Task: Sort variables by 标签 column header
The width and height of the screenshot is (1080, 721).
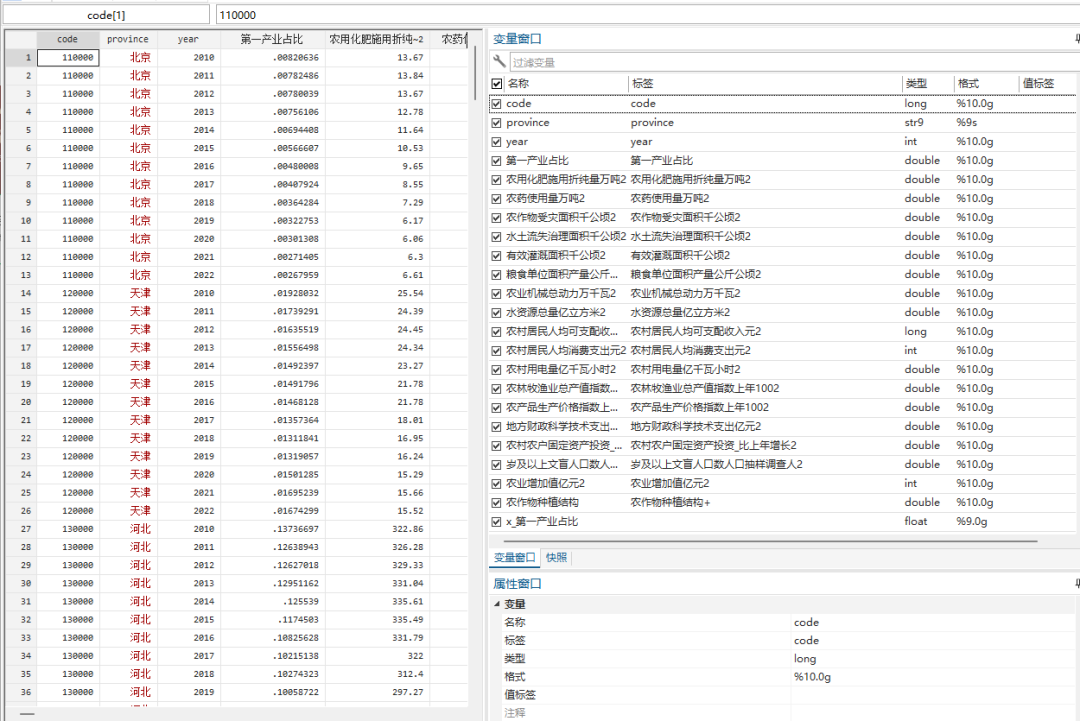Action: pos(765,83)
